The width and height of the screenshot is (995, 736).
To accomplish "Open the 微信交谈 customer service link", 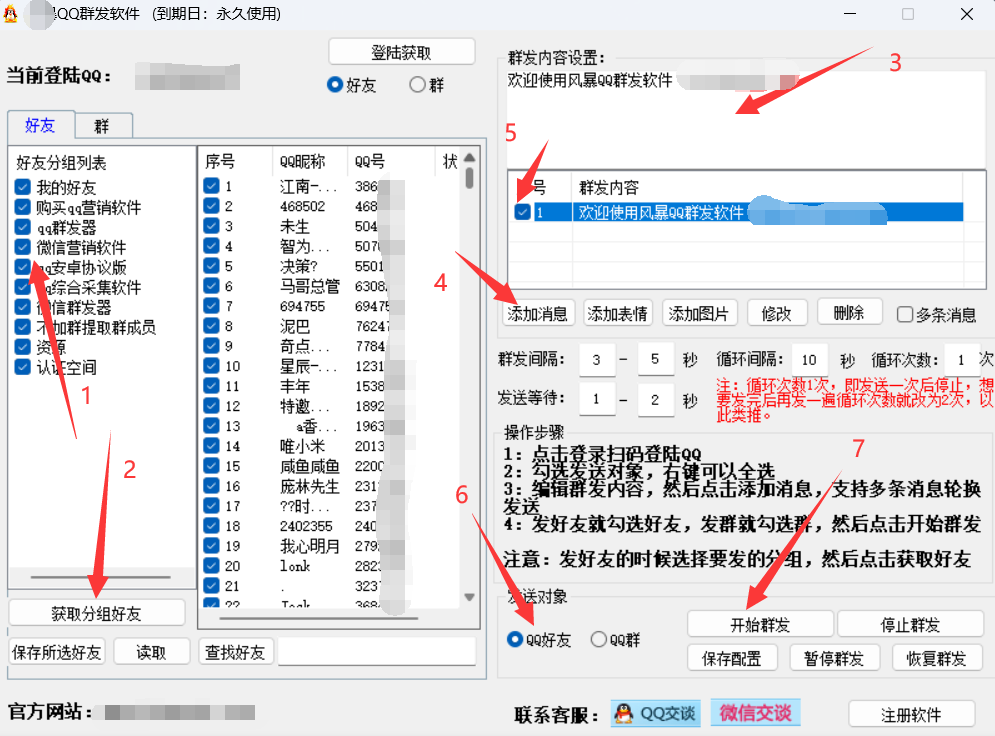I will point(755,713).
